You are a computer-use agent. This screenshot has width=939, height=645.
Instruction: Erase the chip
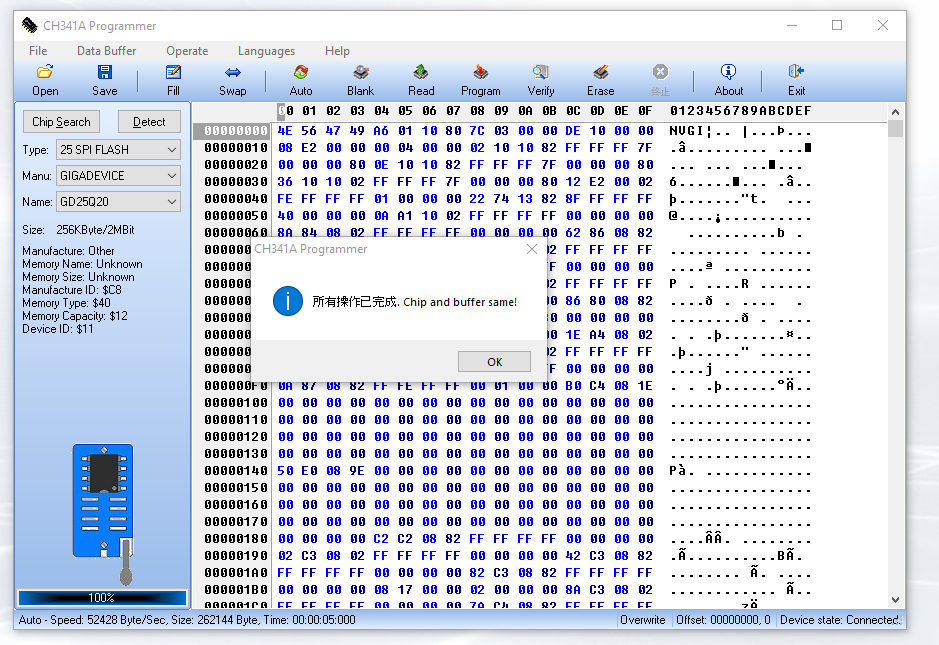pos(601,80)
